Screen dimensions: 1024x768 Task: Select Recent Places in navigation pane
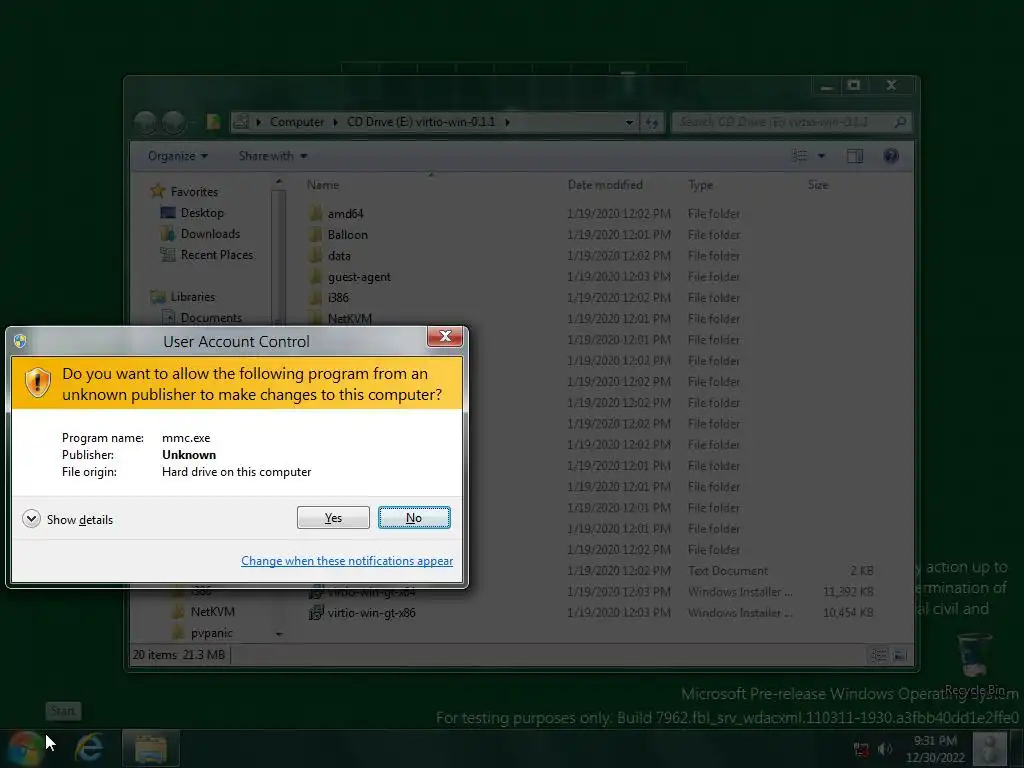216,255
